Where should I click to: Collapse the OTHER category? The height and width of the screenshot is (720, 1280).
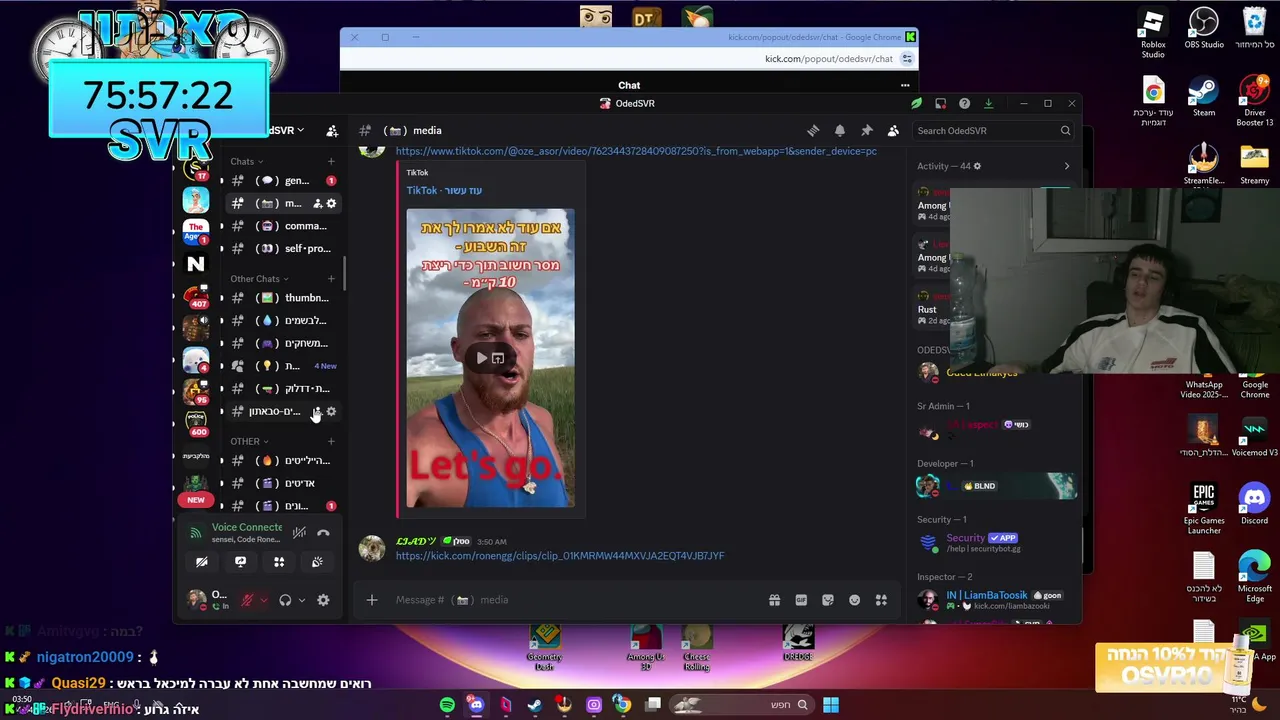click(x=249, y=441)
